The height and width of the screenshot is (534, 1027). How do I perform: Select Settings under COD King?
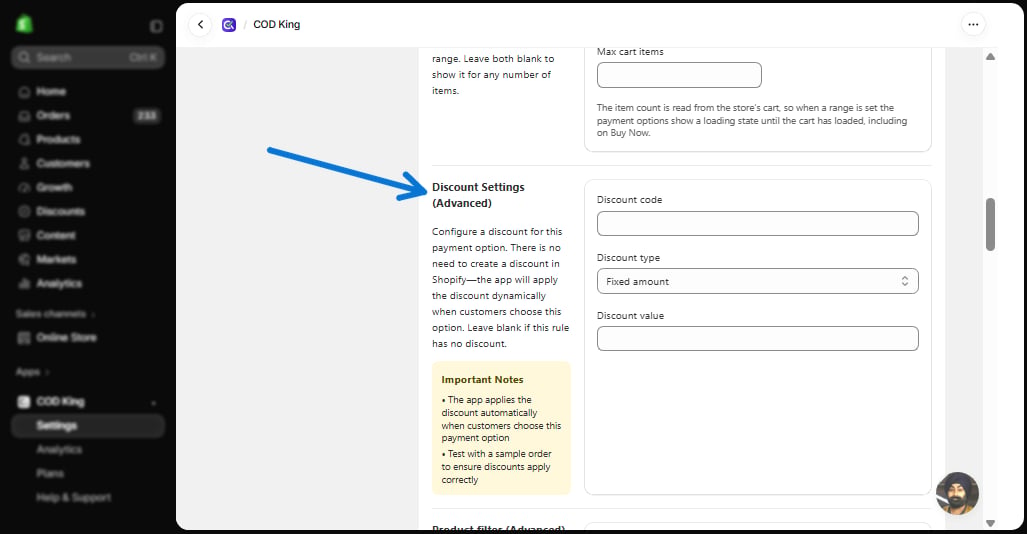tap(88, 426)
